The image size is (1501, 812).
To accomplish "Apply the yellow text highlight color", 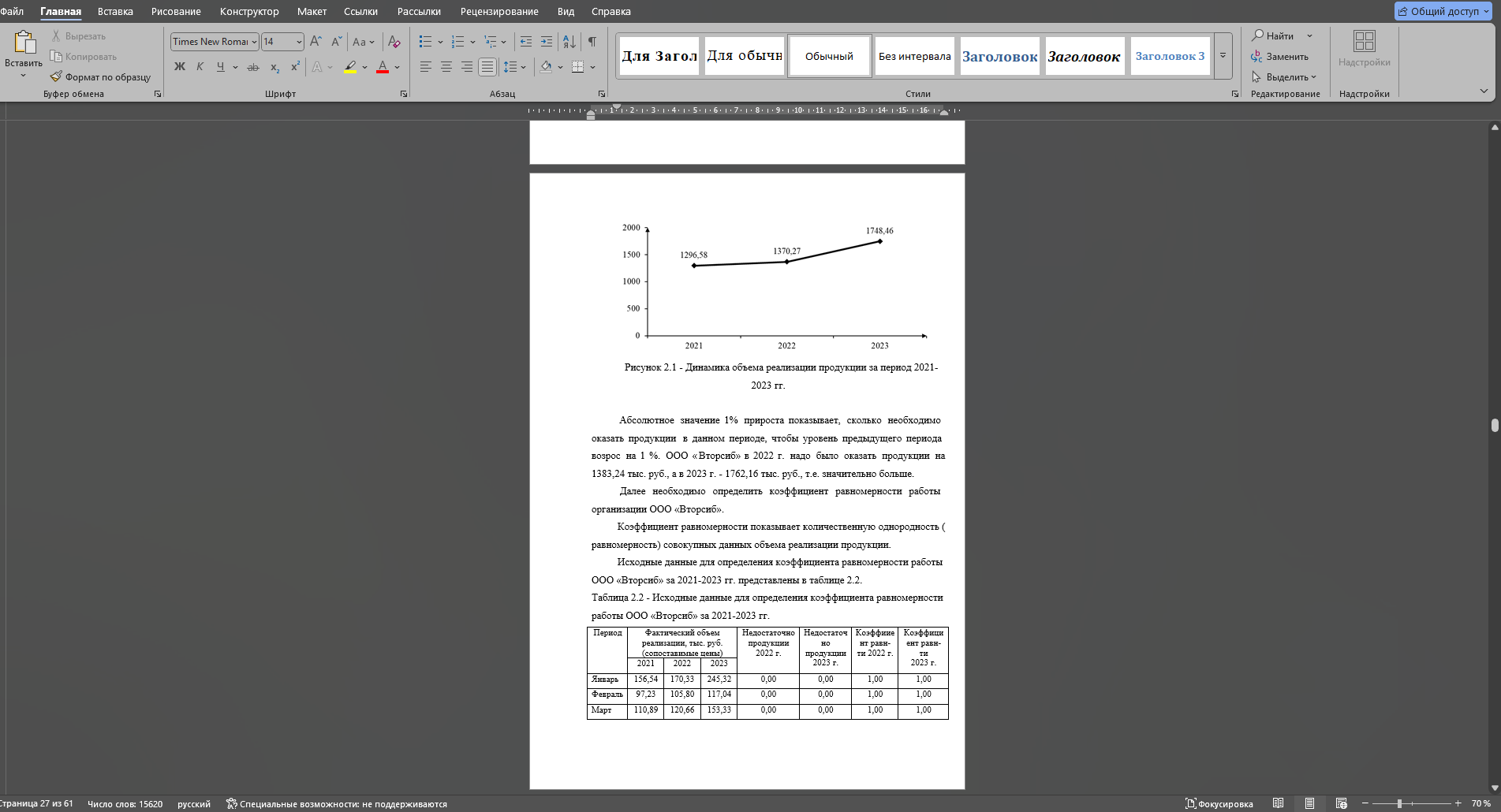I will click(350, 67).
